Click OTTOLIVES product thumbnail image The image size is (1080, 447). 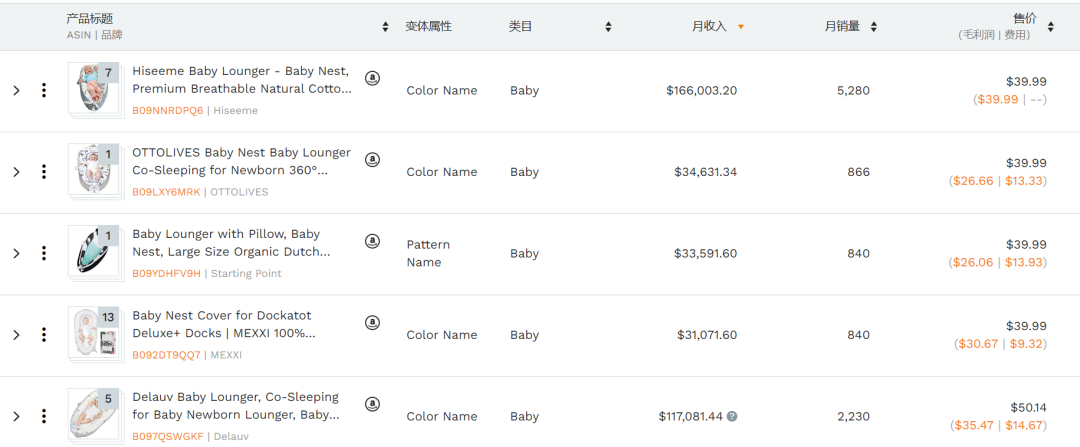pyautogui.click(x=94, y=171)
